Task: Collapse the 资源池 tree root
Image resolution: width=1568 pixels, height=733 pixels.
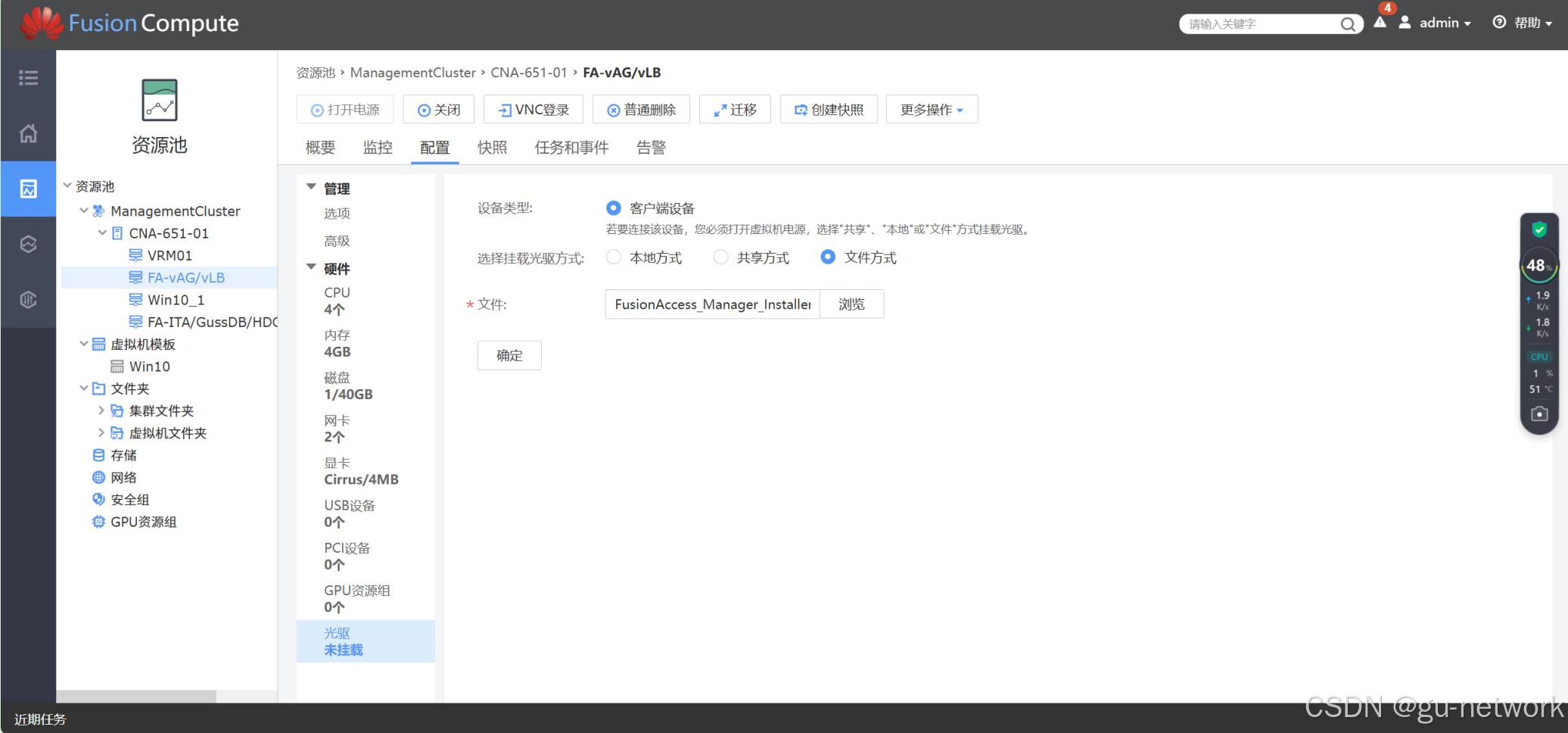Action: click(x=67, y=186)
